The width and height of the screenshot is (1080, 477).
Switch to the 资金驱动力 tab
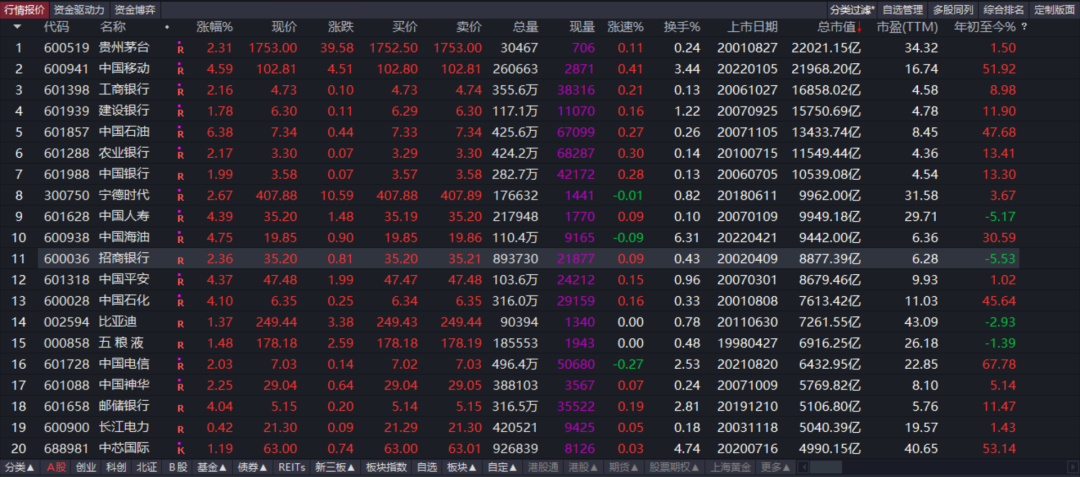79,9
